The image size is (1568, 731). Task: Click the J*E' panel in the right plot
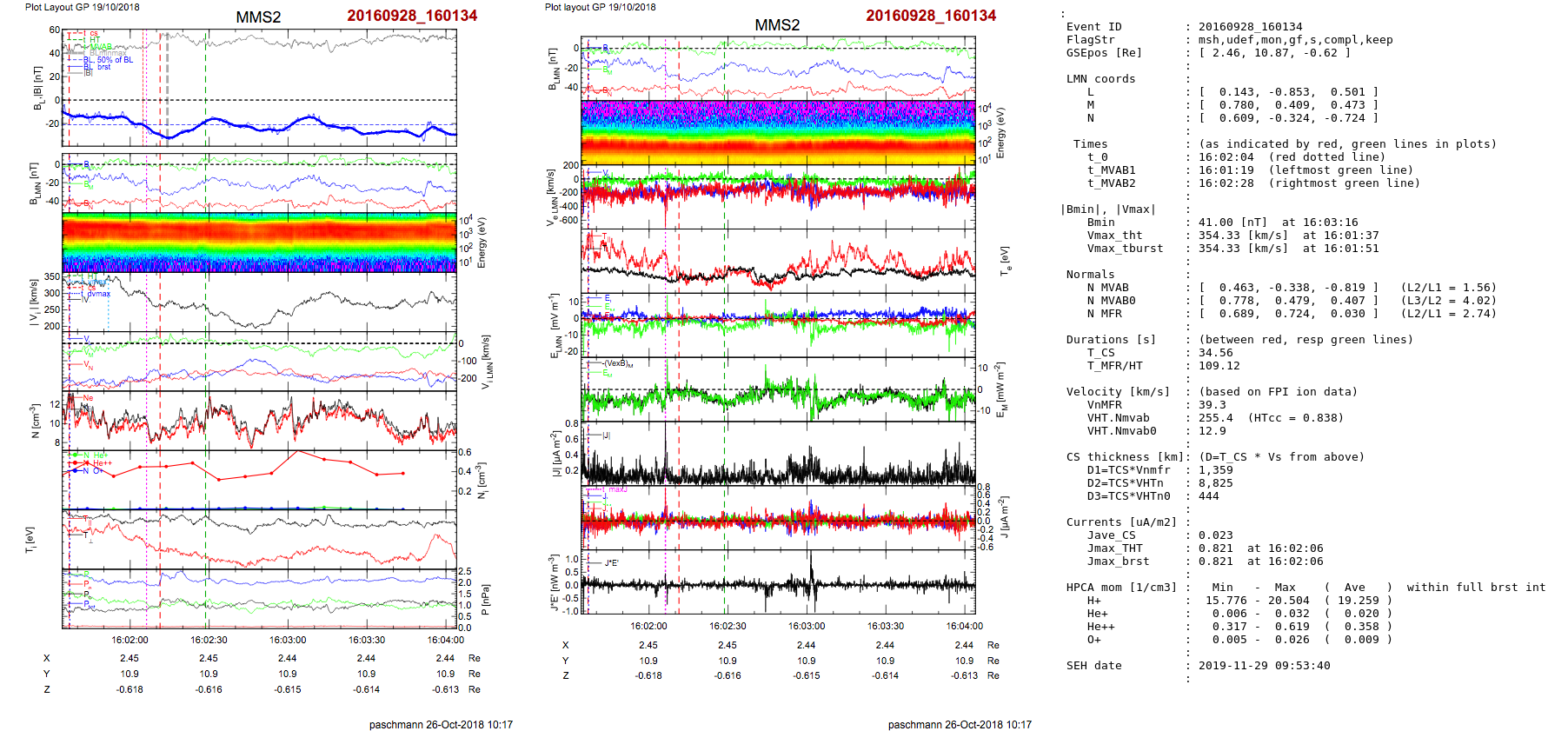[778, 582]
